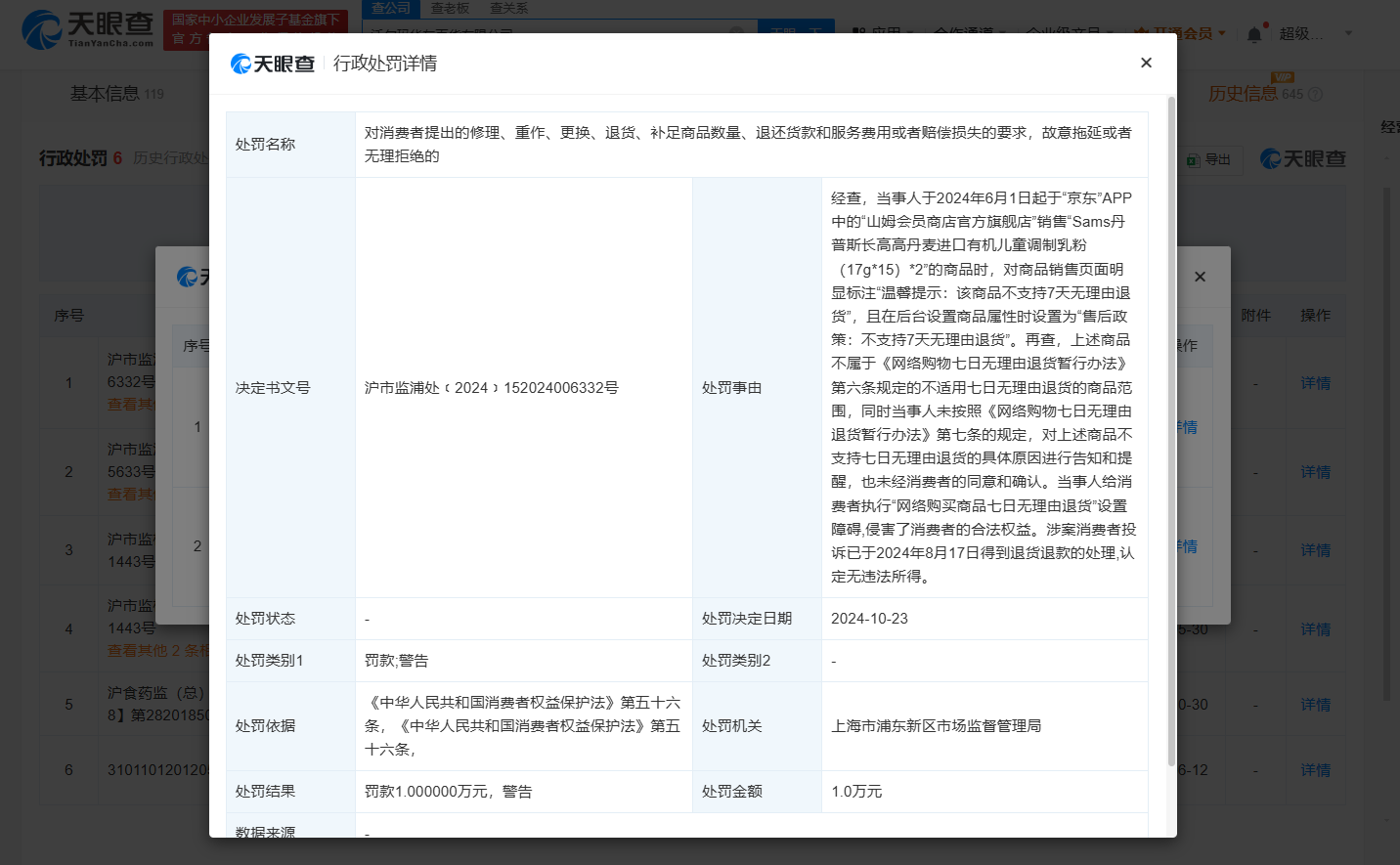The width and height of the screenshot is (1400, 865).
Task: Open 详情 link for row 6
Action: pos(1315,770)
